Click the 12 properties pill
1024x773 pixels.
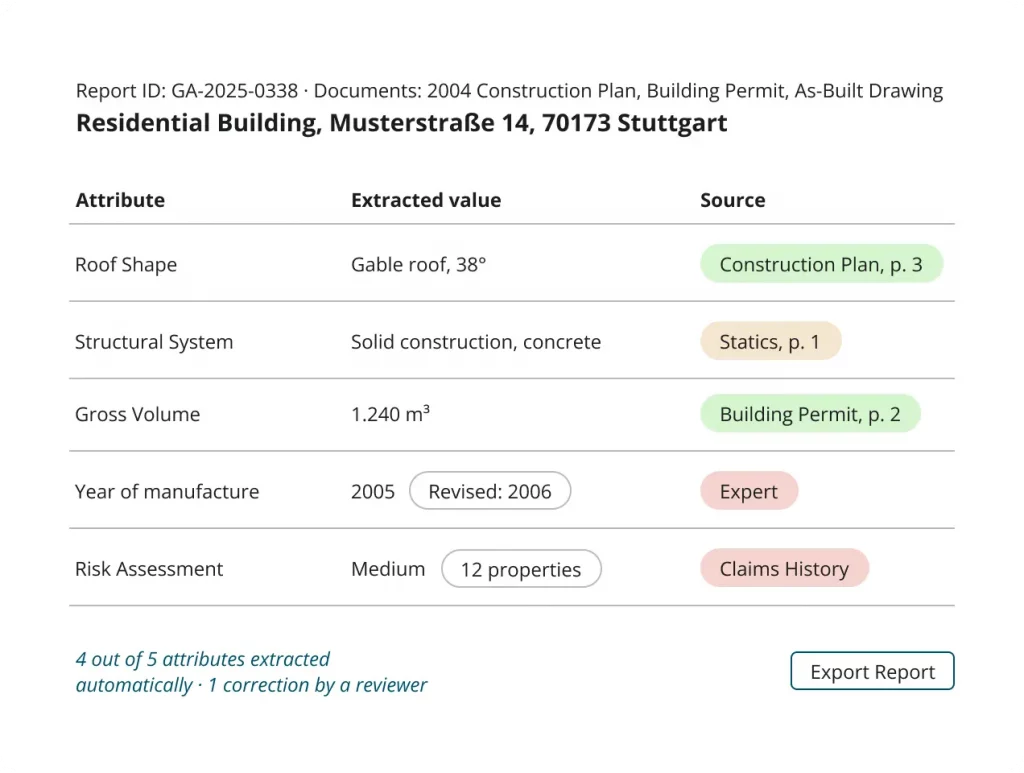(x=520, y=569)
